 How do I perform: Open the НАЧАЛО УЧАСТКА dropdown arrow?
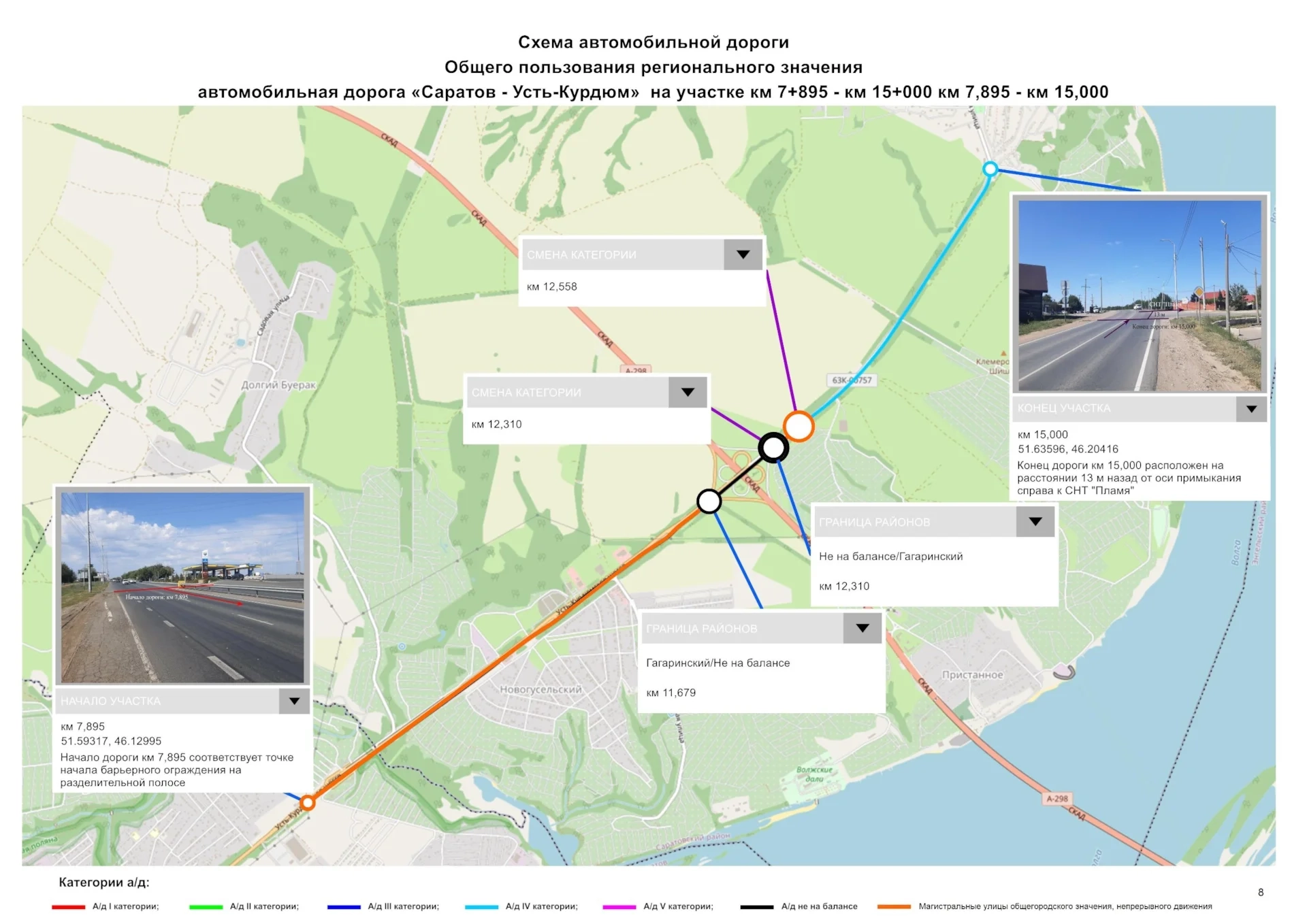point(294,701)
